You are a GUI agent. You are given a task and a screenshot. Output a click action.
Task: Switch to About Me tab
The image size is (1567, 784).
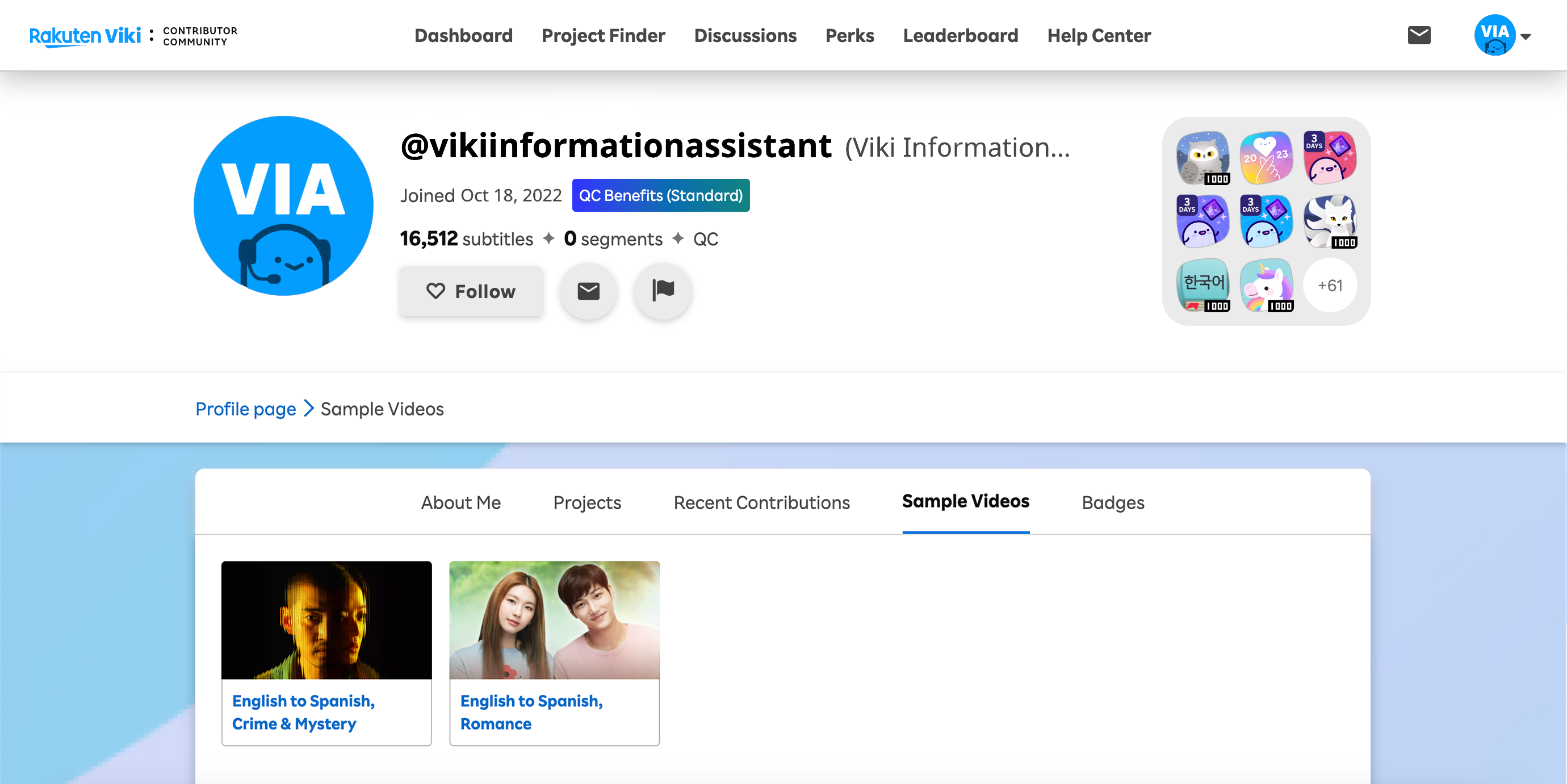(x=460, y=502)
